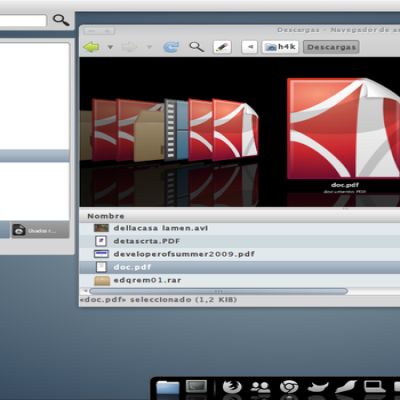Select developerofsummer2009.pdf row

coord(239,254)
